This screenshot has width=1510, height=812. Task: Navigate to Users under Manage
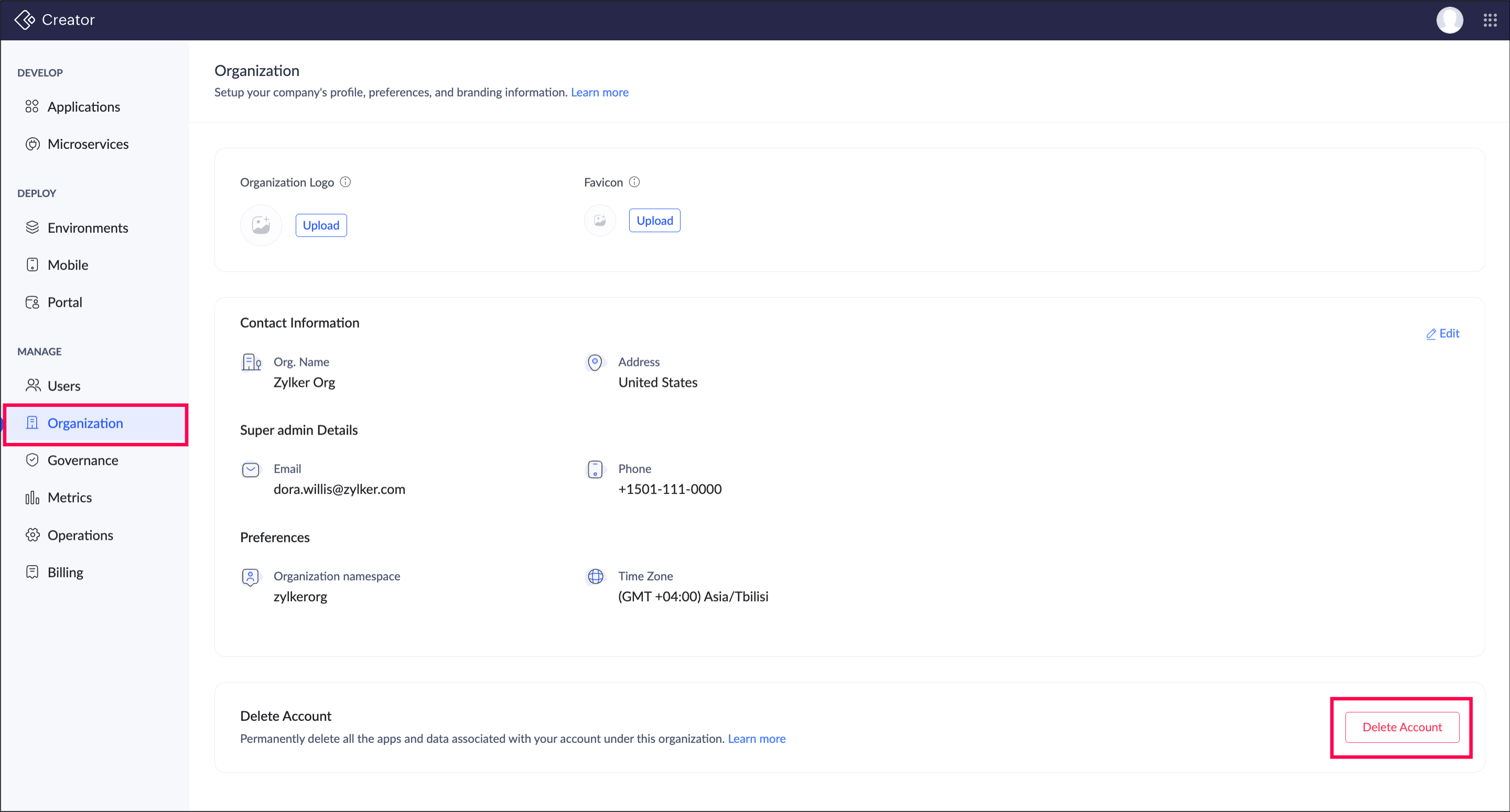(x=64, y=386)
